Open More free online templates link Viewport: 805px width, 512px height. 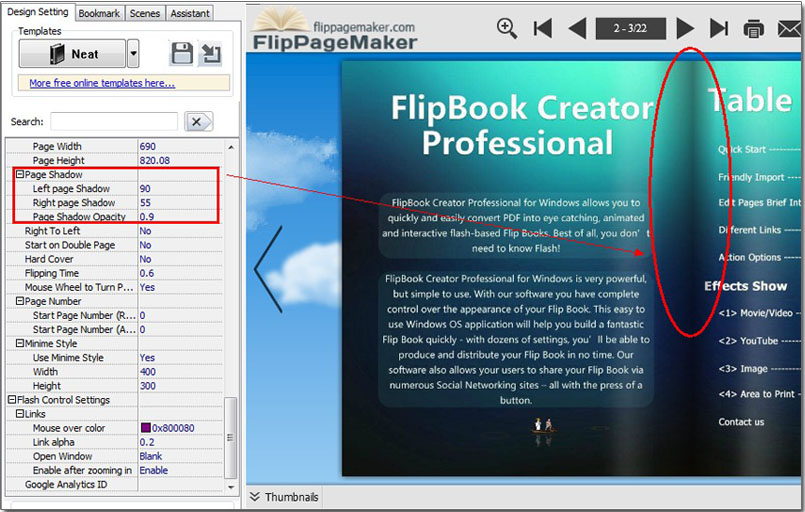(102, 83)
